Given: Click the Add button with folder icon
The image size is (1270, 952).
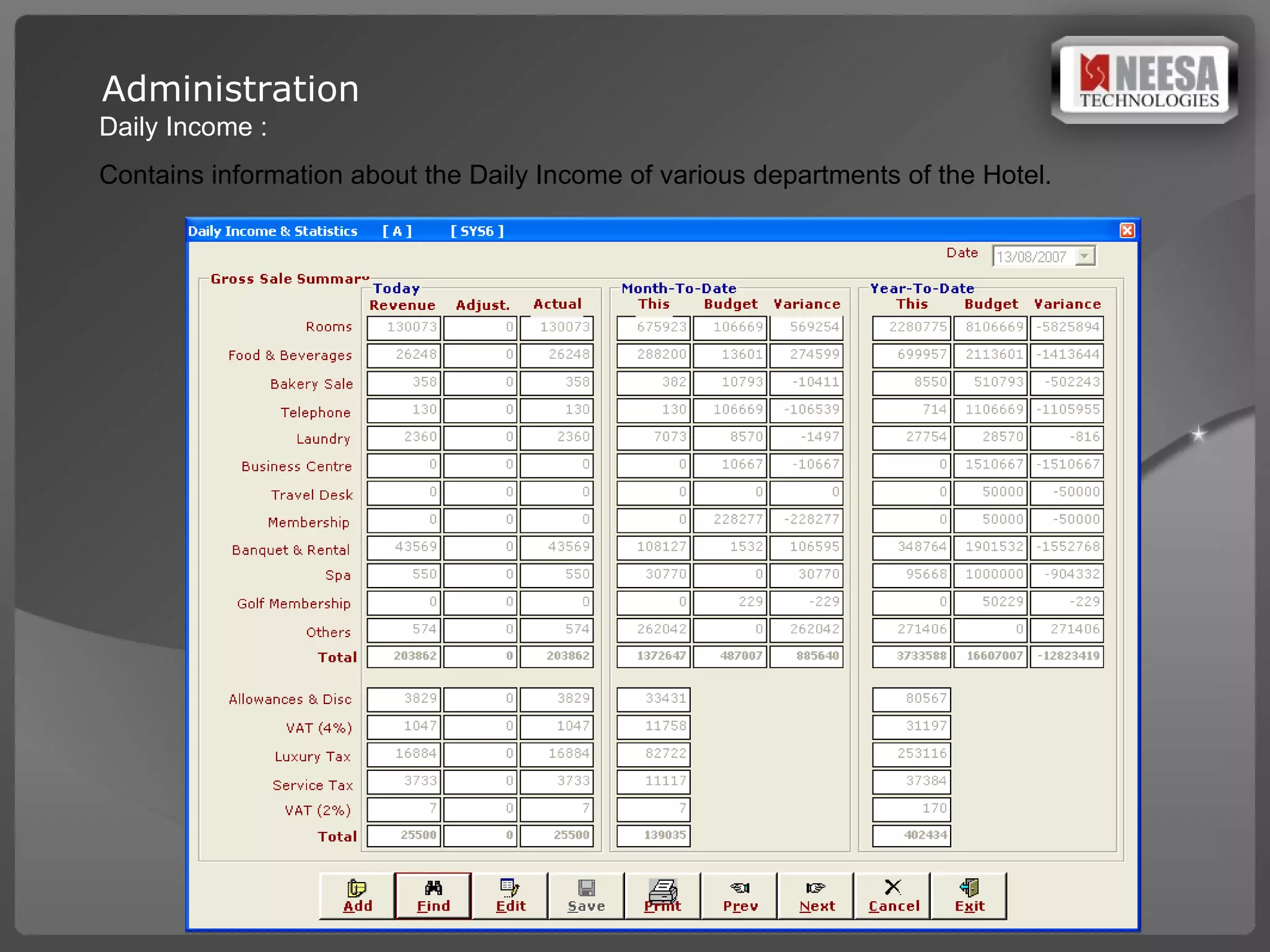Looking at the screenshot, I should tap(357, 896).
